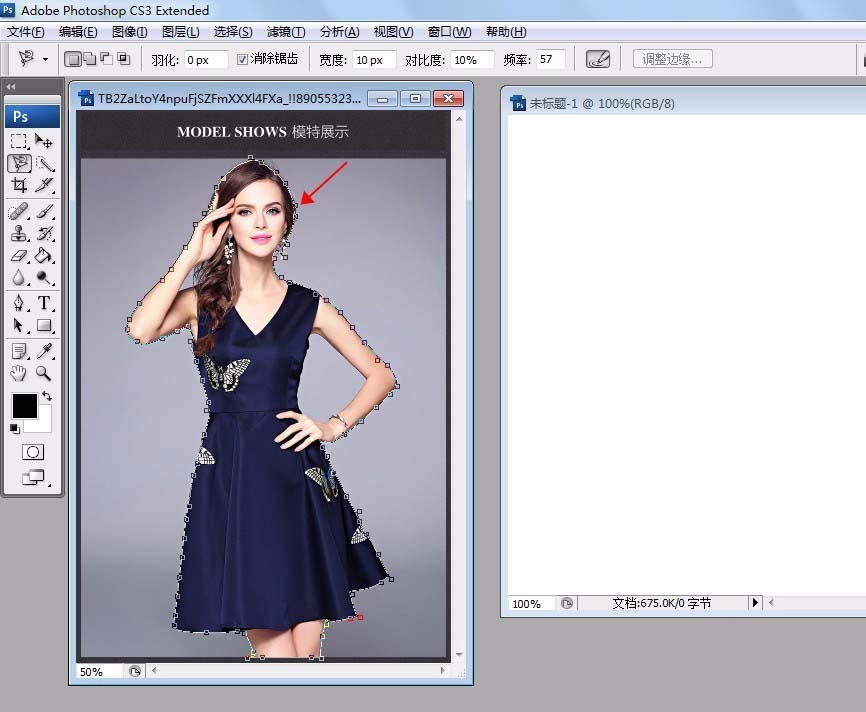Viewport: 866px width, 712px height.
Task: Select the Crop tool
Action: tap(19, 185)
